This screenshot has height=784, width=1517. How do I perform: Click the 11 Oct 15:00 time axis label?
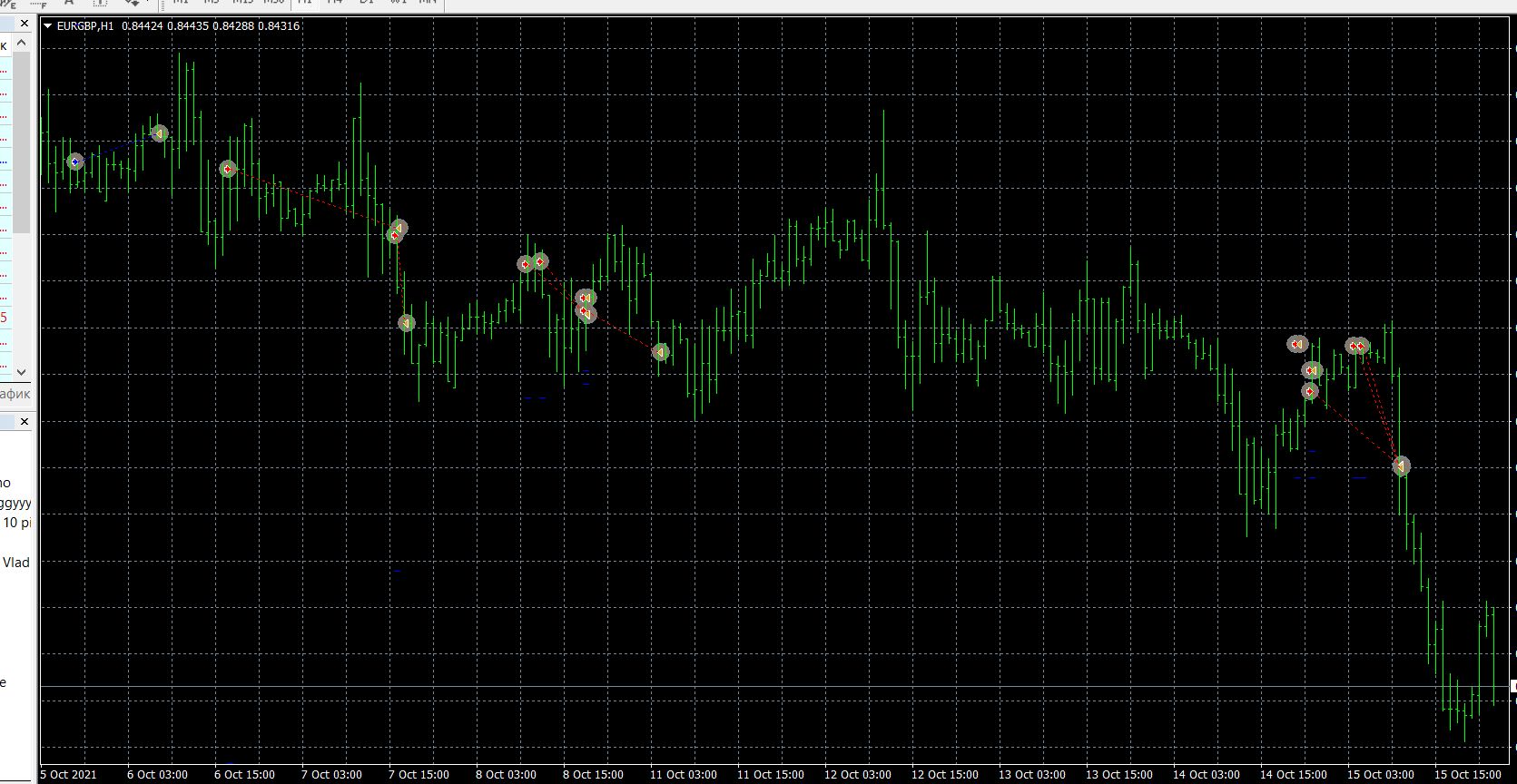(x=771, y=775)
